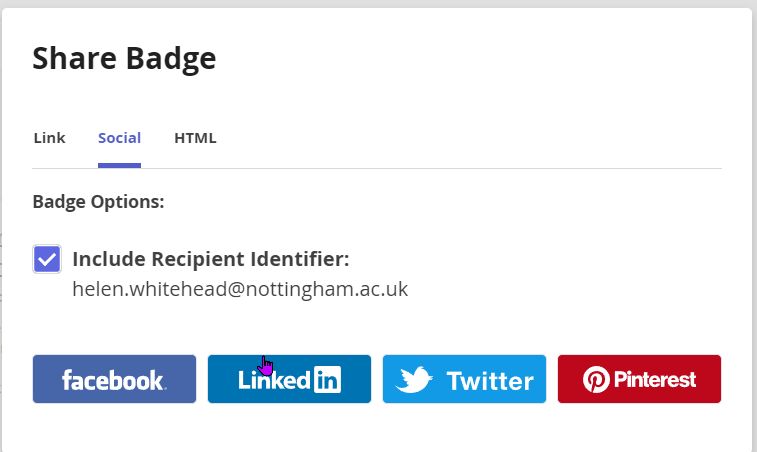Click the horizontal divider line below the tabs
The height and width of the screenshot is (452, 757).
450,168
